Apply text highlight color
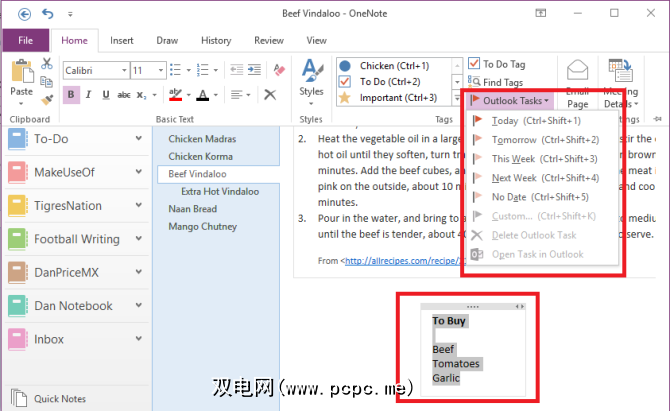The image size is (670, 411). pyautogui.click(x=175, y=95)
